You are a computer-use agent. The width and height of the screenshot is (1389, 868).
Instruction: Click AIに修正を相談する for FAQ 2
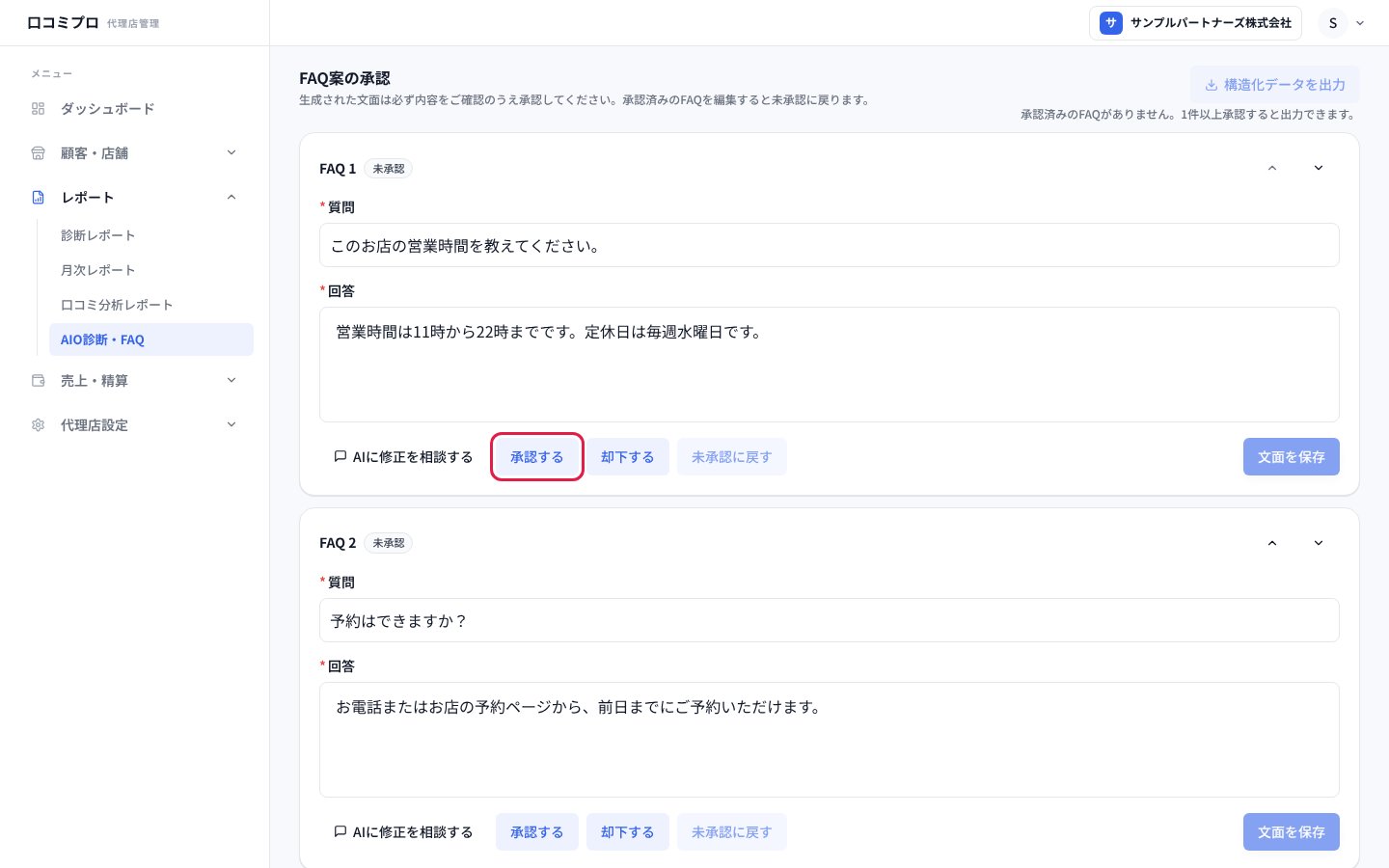tap(403, 832)
